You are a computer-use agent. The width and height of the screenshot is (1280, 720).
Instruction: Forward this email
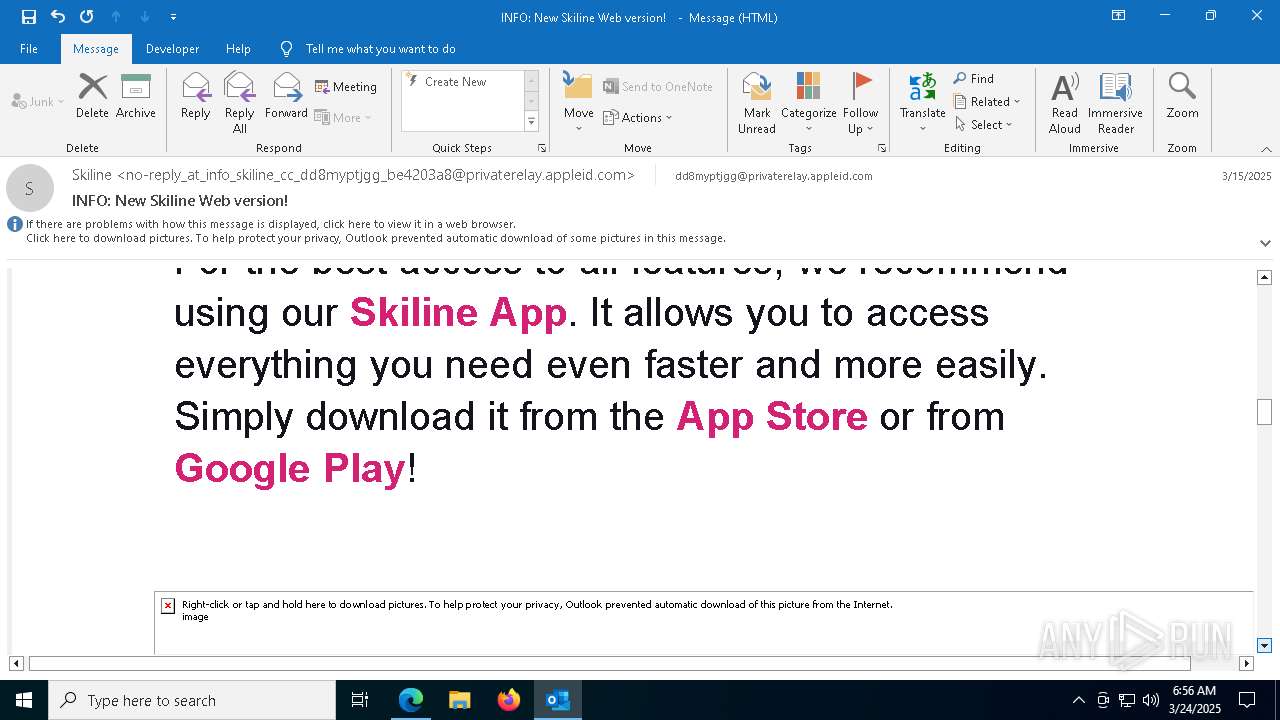[286, 96]
